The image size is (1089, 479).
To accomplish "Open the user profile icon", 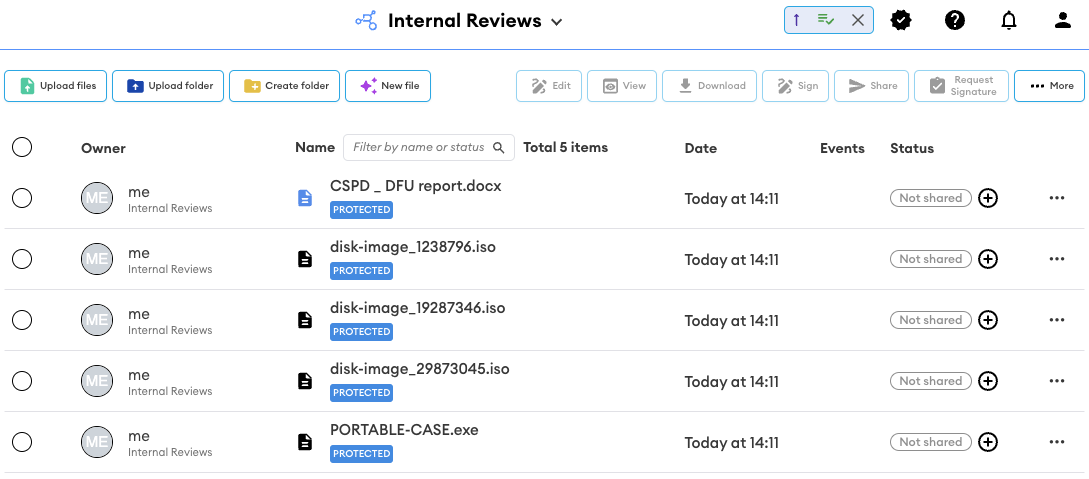I will [1063, 21].
